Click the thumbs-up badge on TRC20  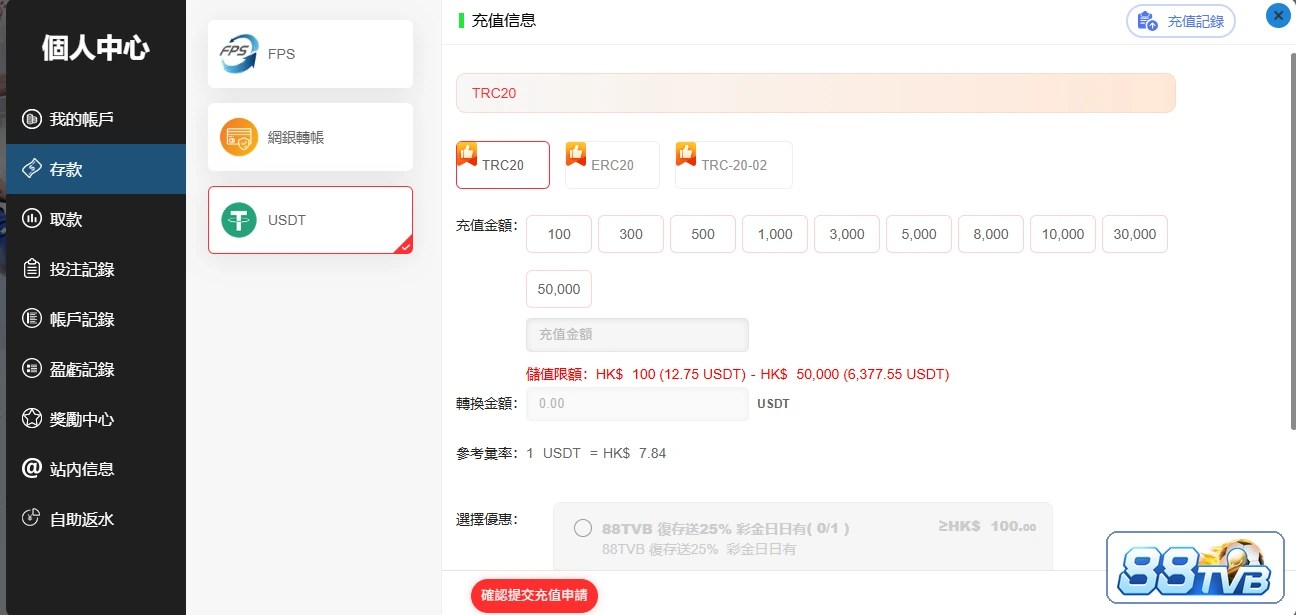467,154
